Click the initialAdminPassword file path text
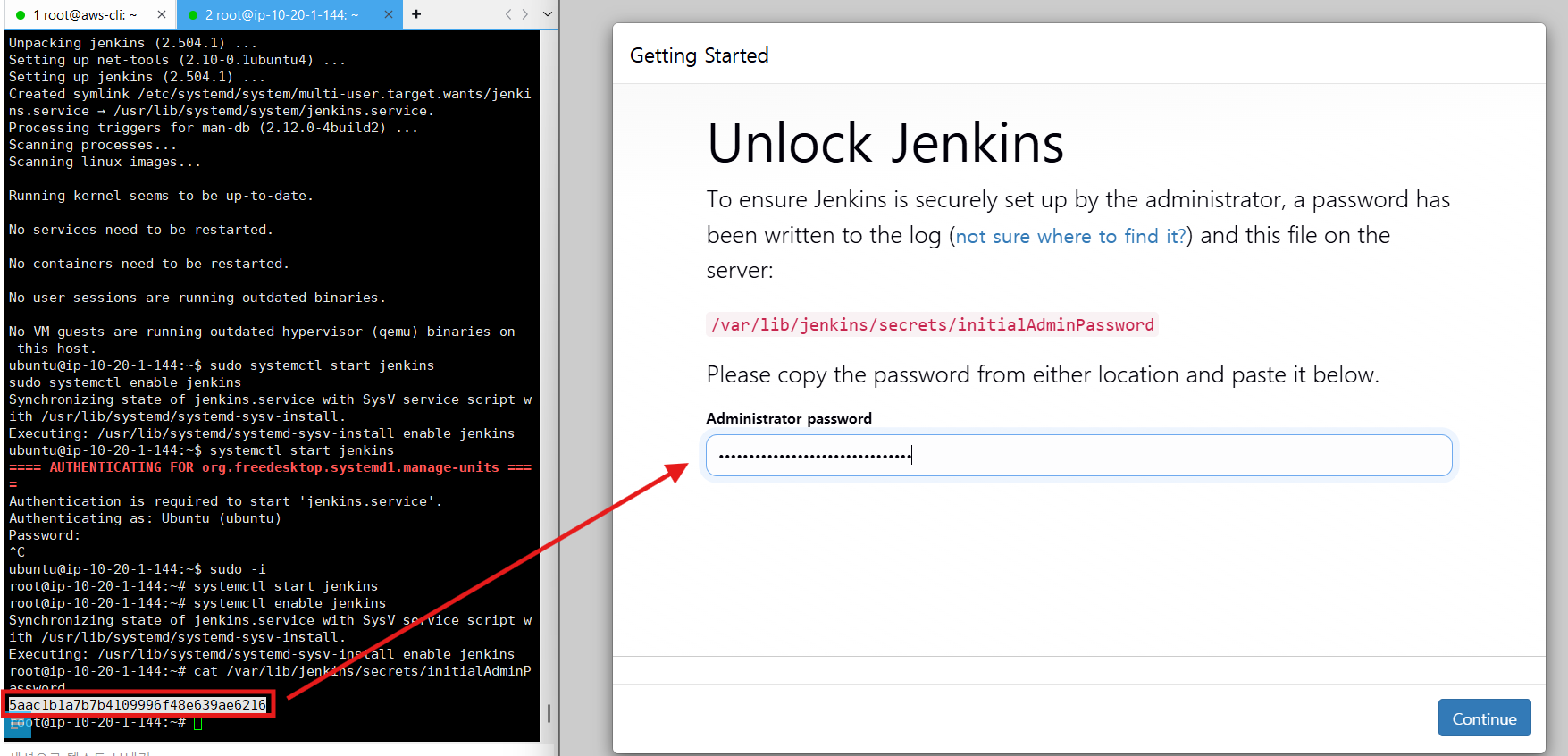 (x=932, y=324)
